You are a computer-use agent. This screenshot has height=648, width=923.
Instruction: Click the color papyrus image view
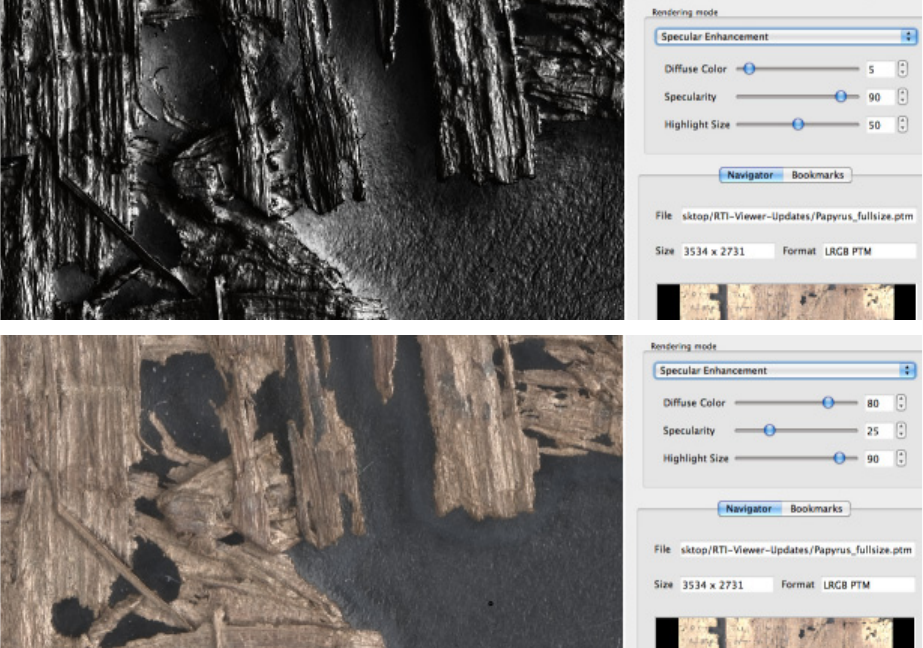click(311, 491)
